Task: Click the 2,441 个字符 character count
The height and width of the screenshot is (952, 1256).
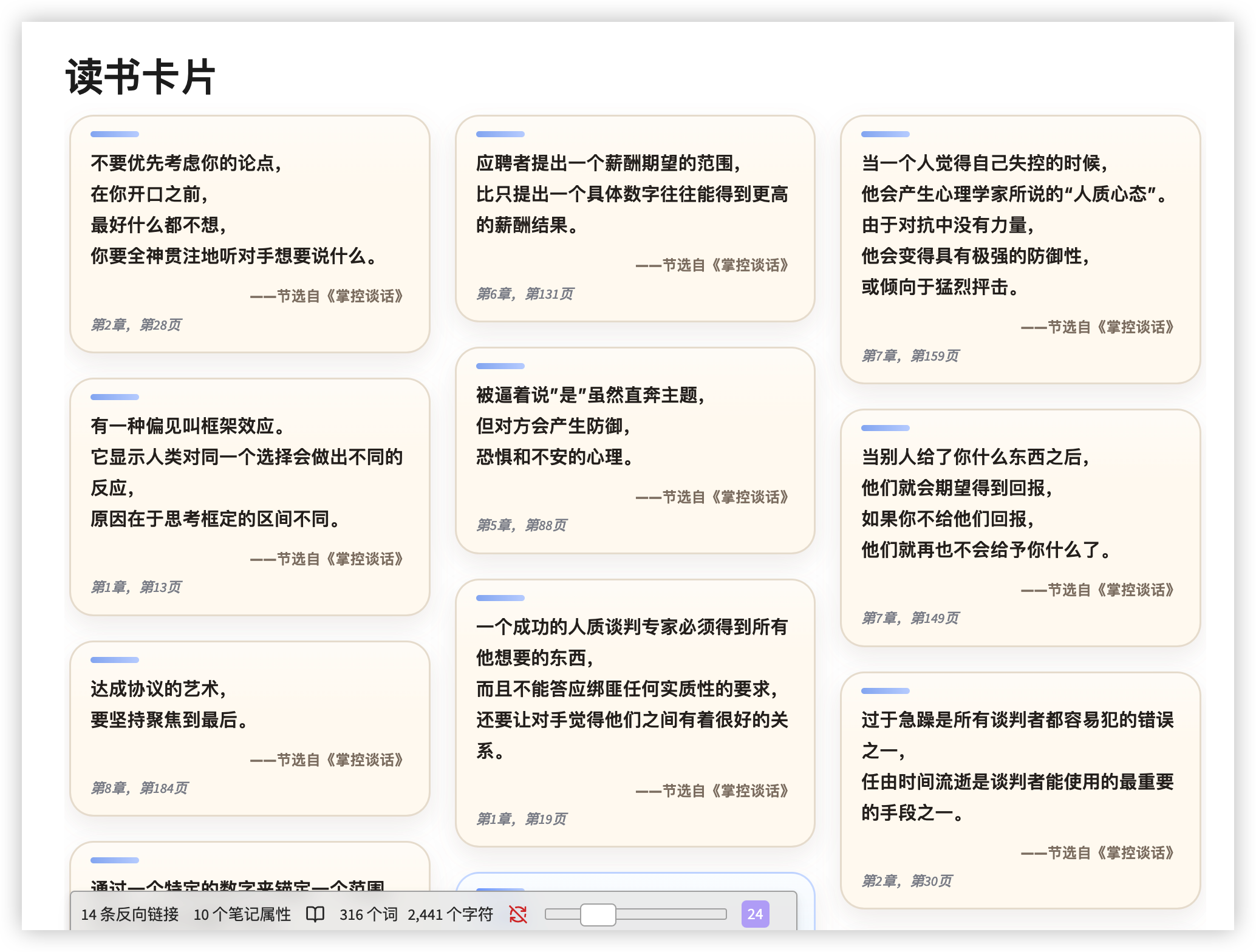Action: (x=450, y=914)
